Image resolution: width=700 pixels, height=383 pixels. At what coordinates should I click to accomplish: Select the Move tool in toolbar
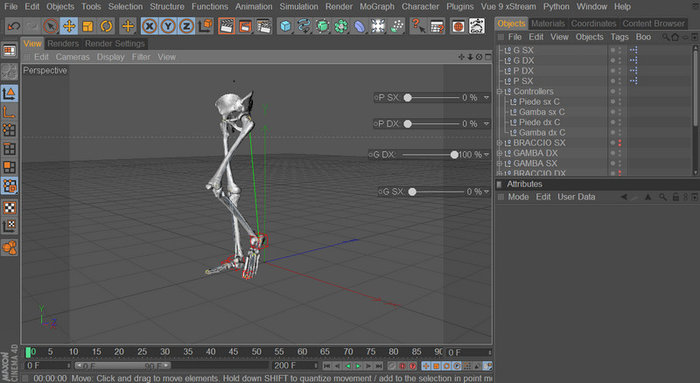click(69, 26)
